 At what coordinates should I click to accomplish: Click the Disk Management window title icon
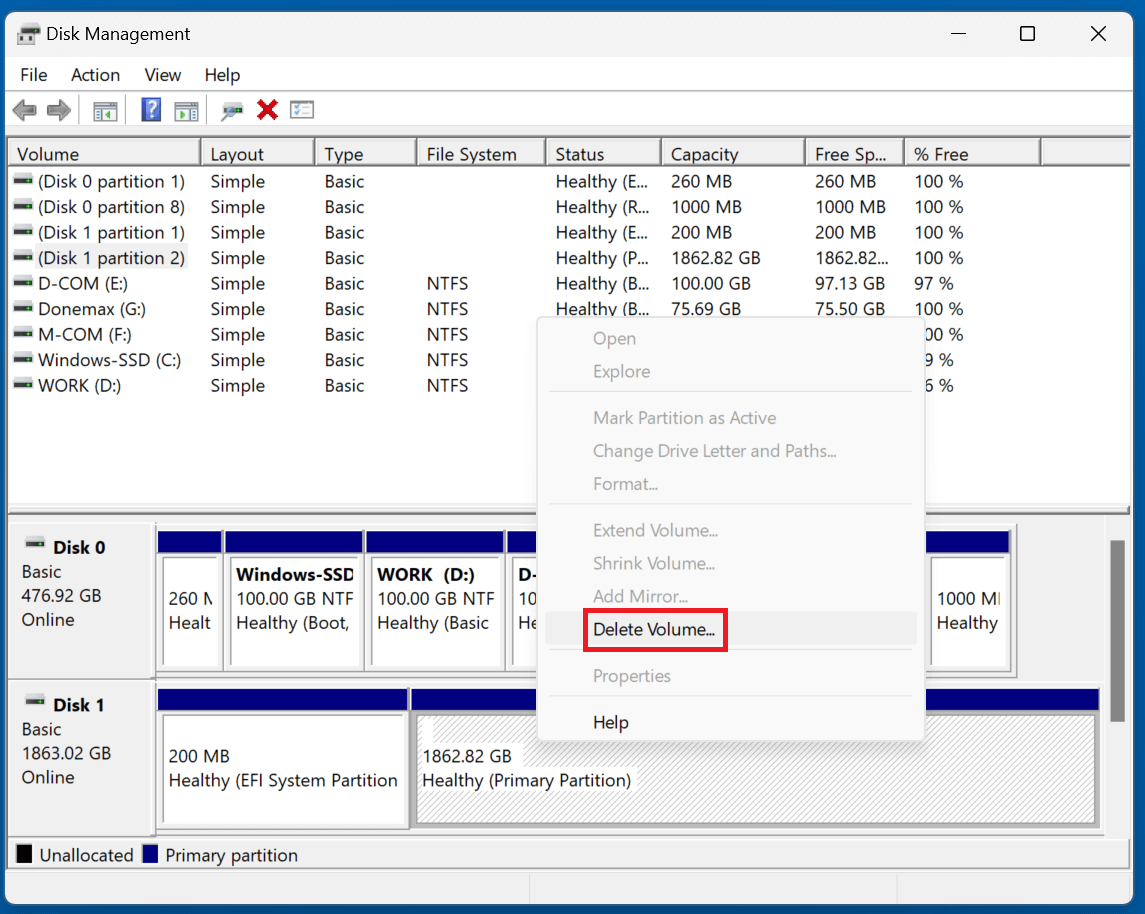point(27,33)
